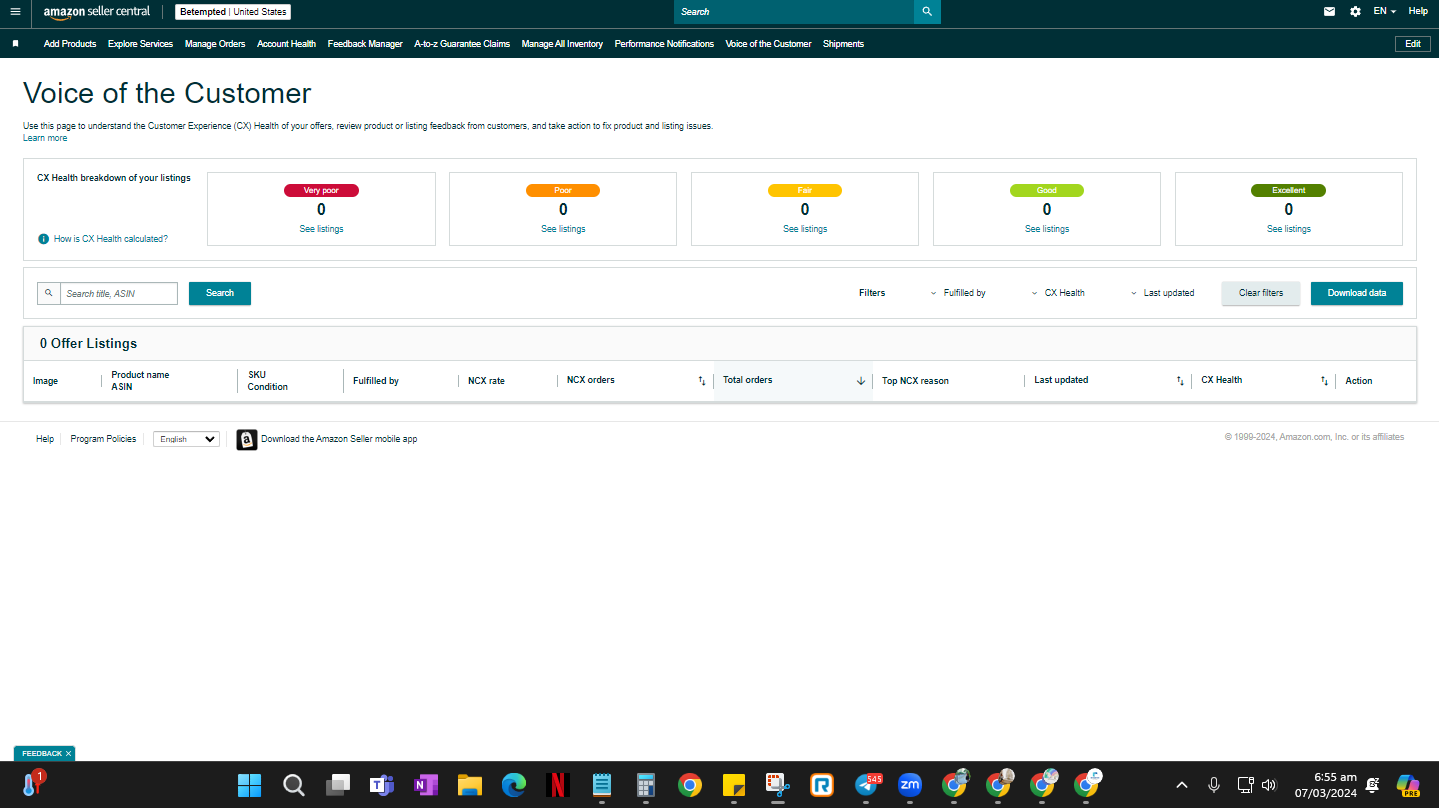Expand the CX Health filter
The height and width of the screenshot is (808, 1439).
pyautogui.click(x=1057, y=293)
